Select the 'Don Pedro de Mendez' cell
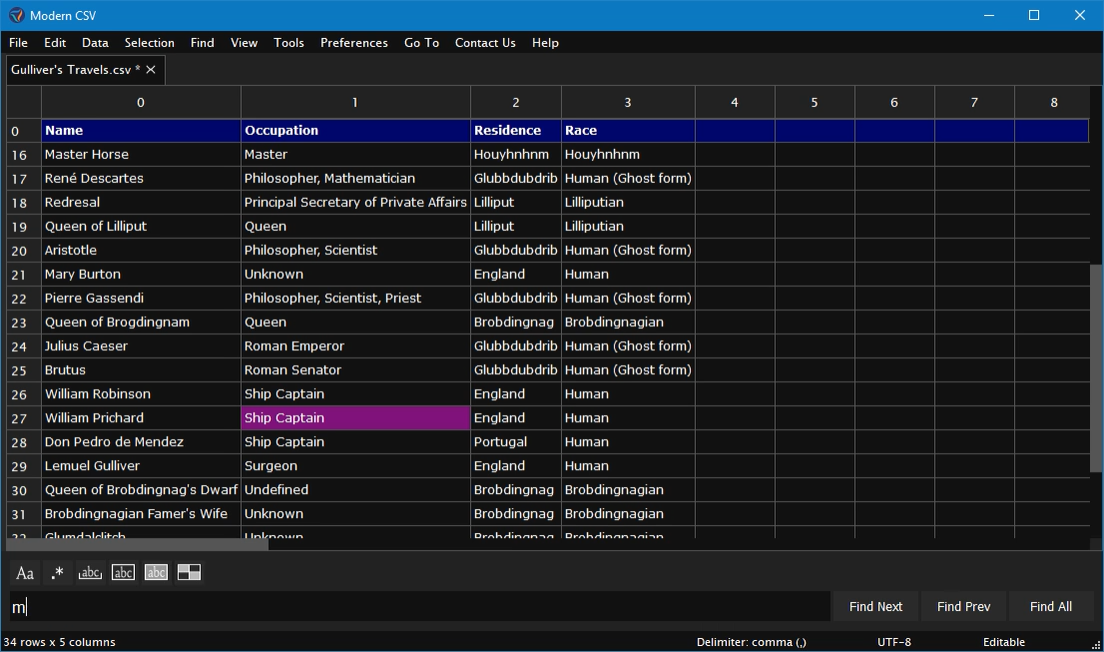Image resolution: width=1104 pixels, height=652 pixels. (x=141, y=442)
